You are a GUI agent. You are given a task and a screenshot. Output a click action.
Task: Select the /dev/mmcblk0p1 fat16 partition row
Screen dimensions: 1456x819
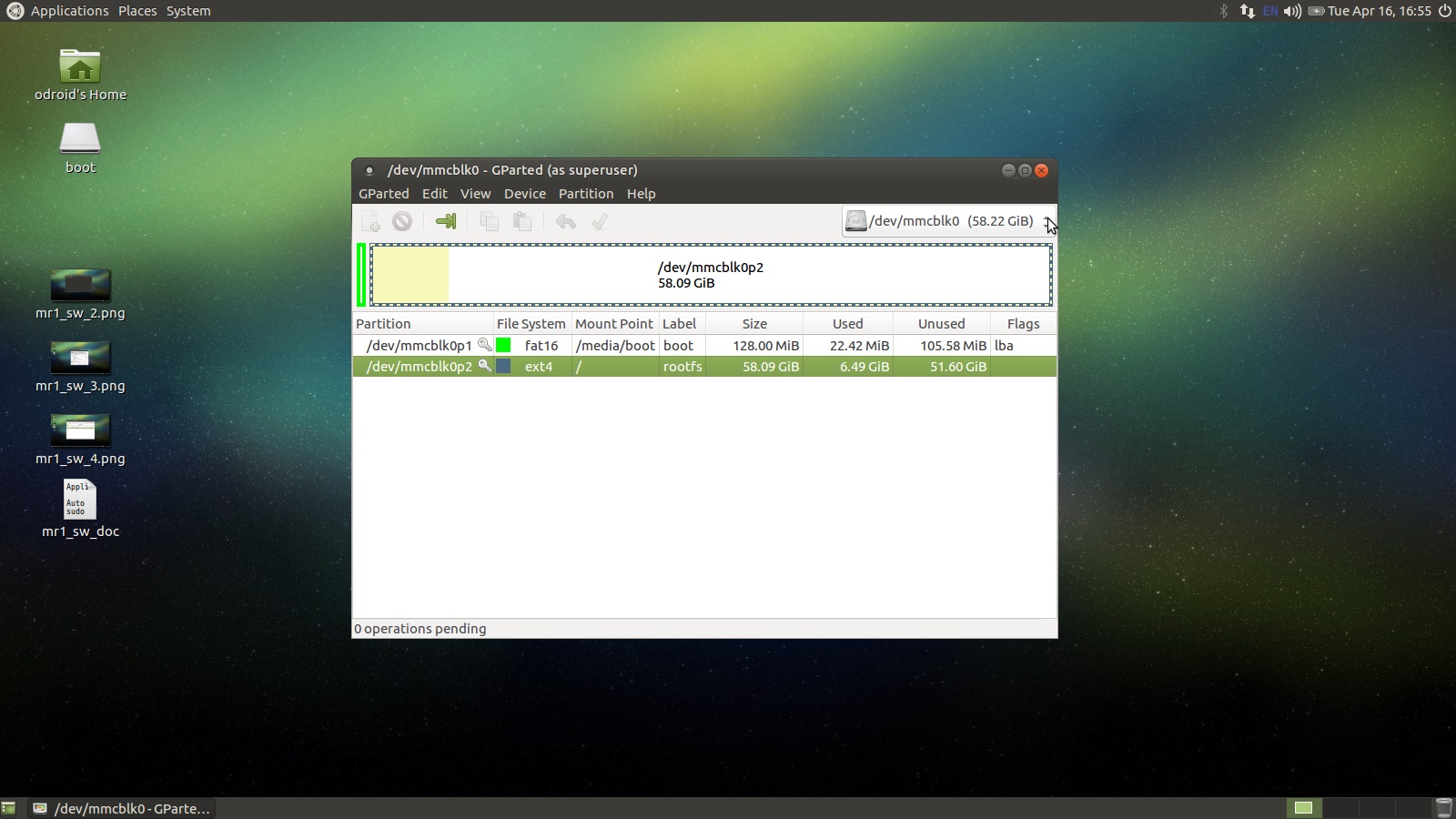click(419, 346)
